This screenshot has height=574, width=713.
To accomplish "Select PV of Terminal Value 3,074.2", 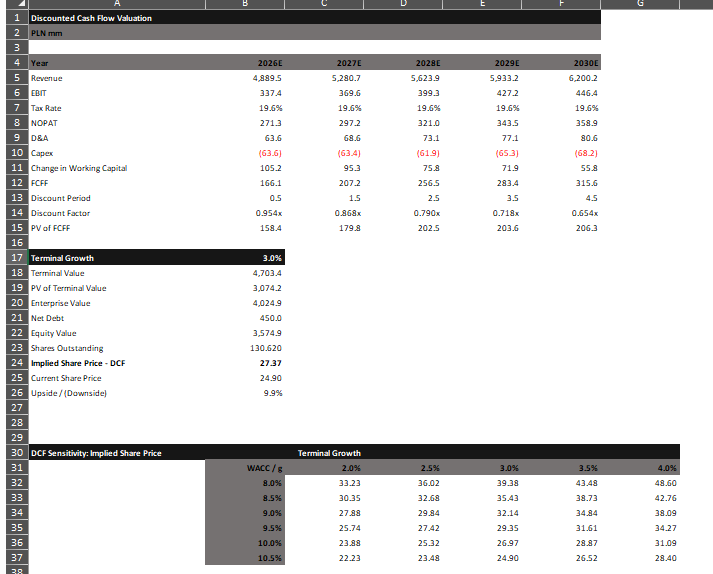I will (267, 288).
